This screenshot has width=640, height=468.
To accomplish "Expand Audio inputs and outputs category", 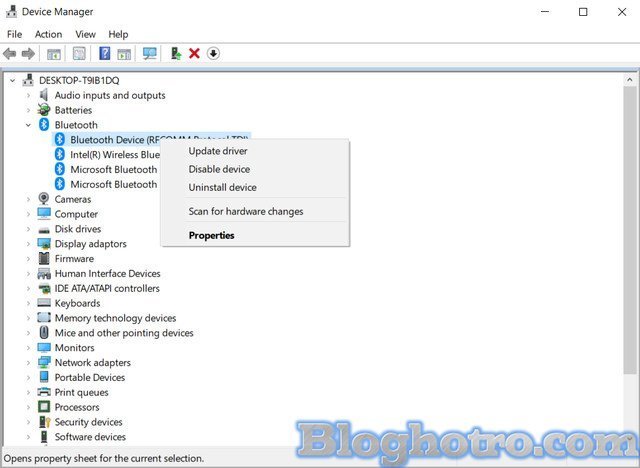I will [28, 95].
